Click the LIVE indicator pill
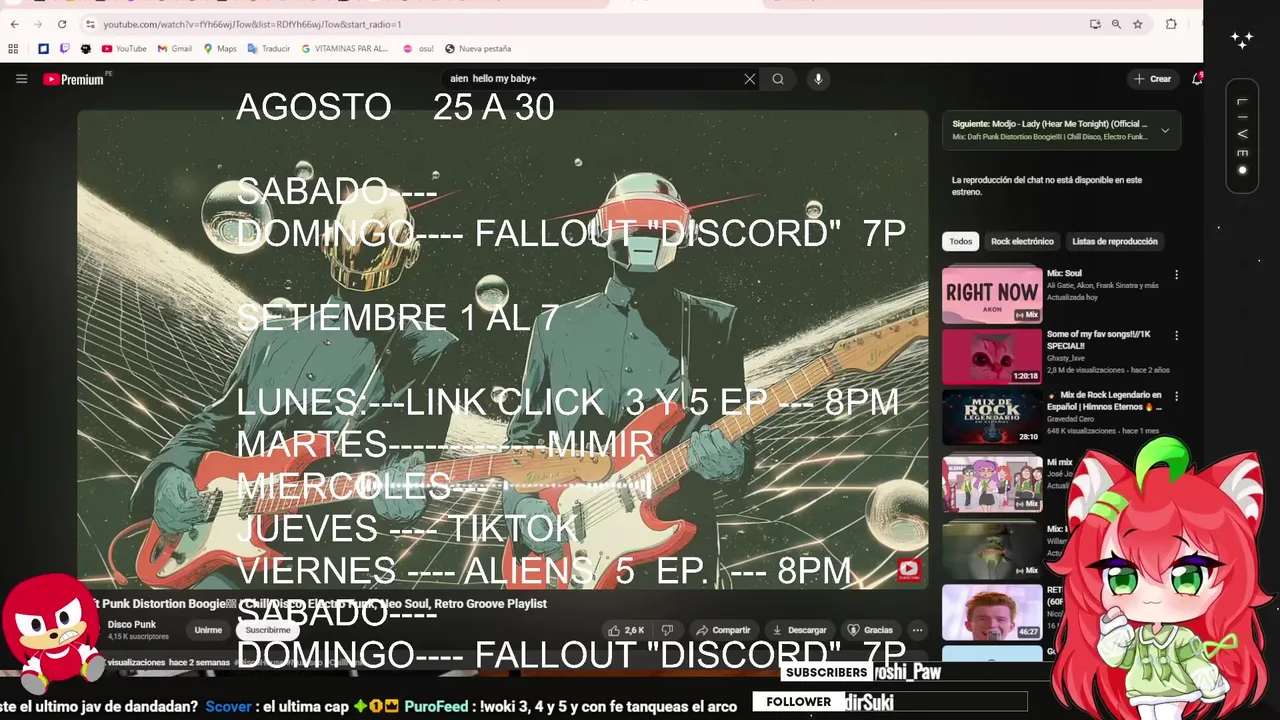 (1242, 136)
